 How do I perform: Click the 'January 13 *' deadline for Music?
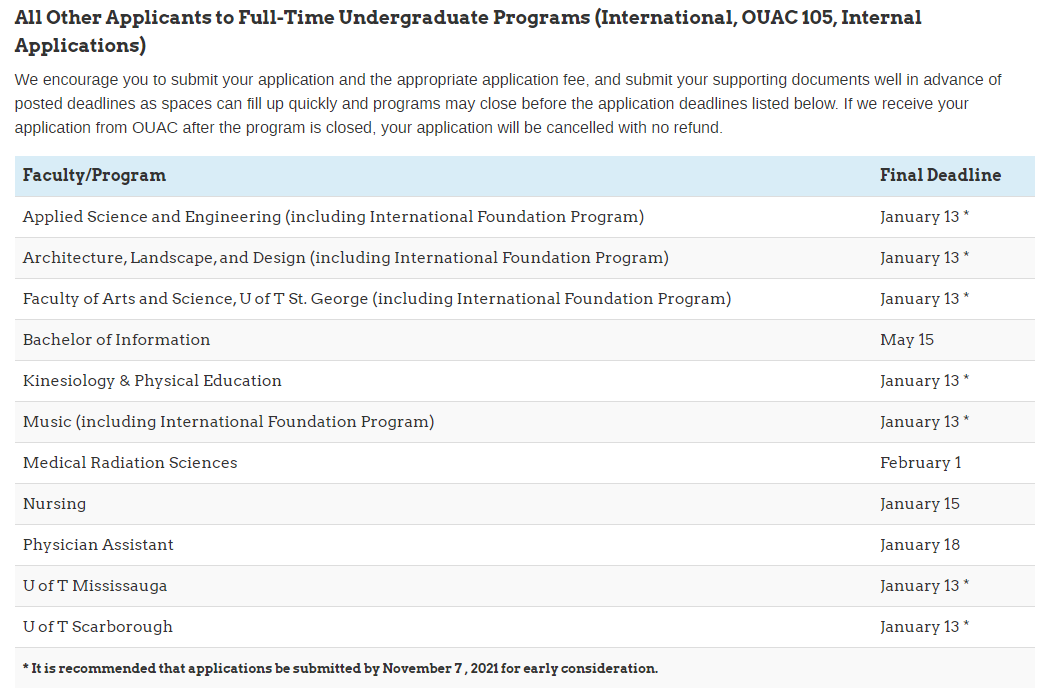[924, 422]
